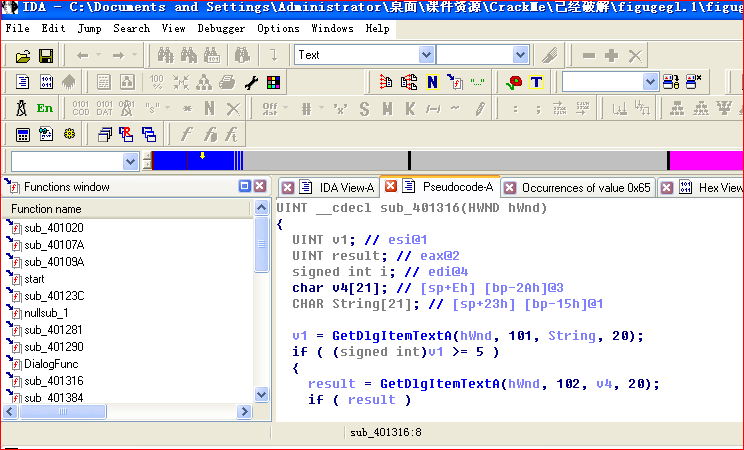The image size is (744, 450).
Task: Open the Windows menu
Action: (x=332, y=28)
